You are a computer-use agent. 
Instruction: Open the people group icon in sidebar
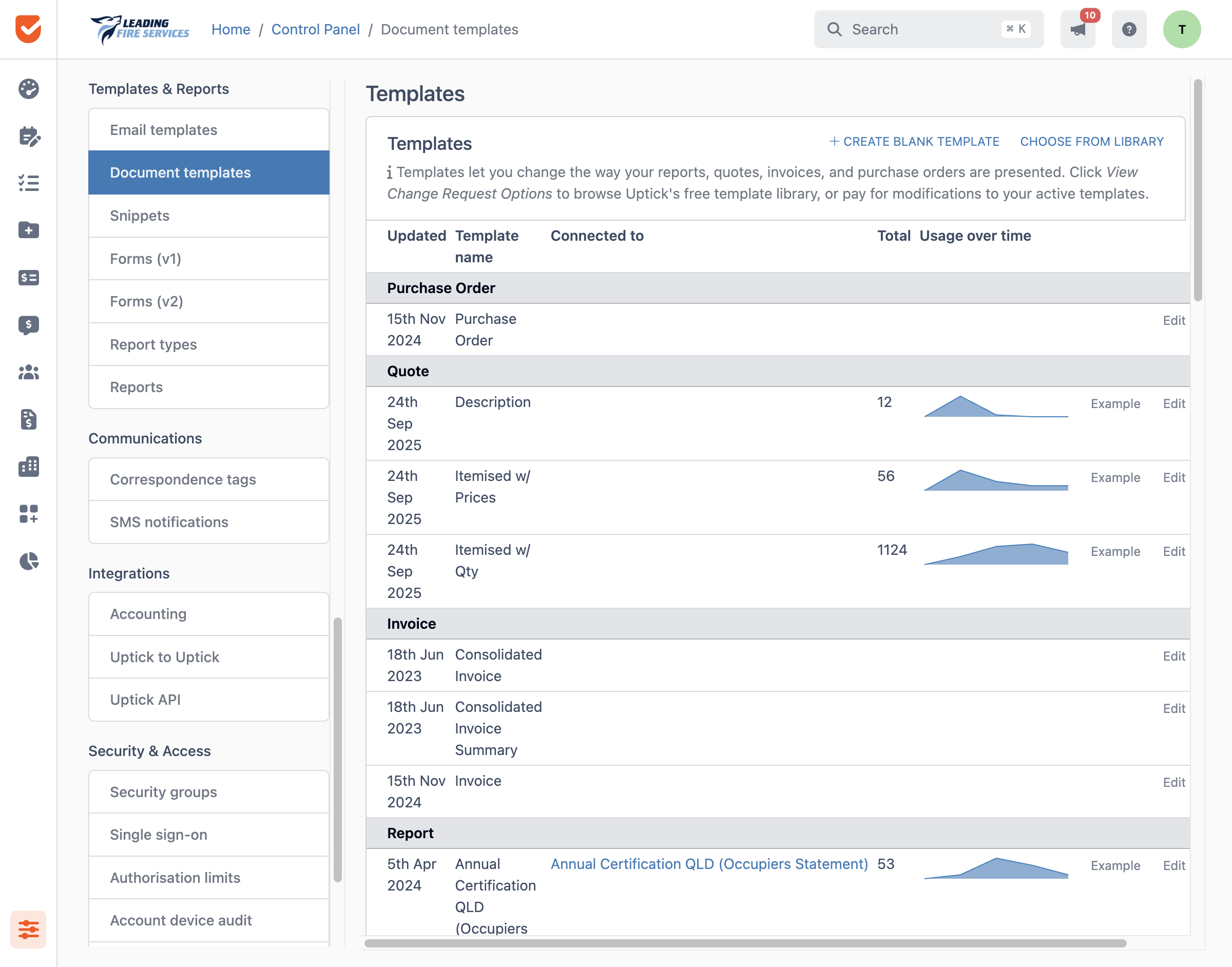point(28,372)
